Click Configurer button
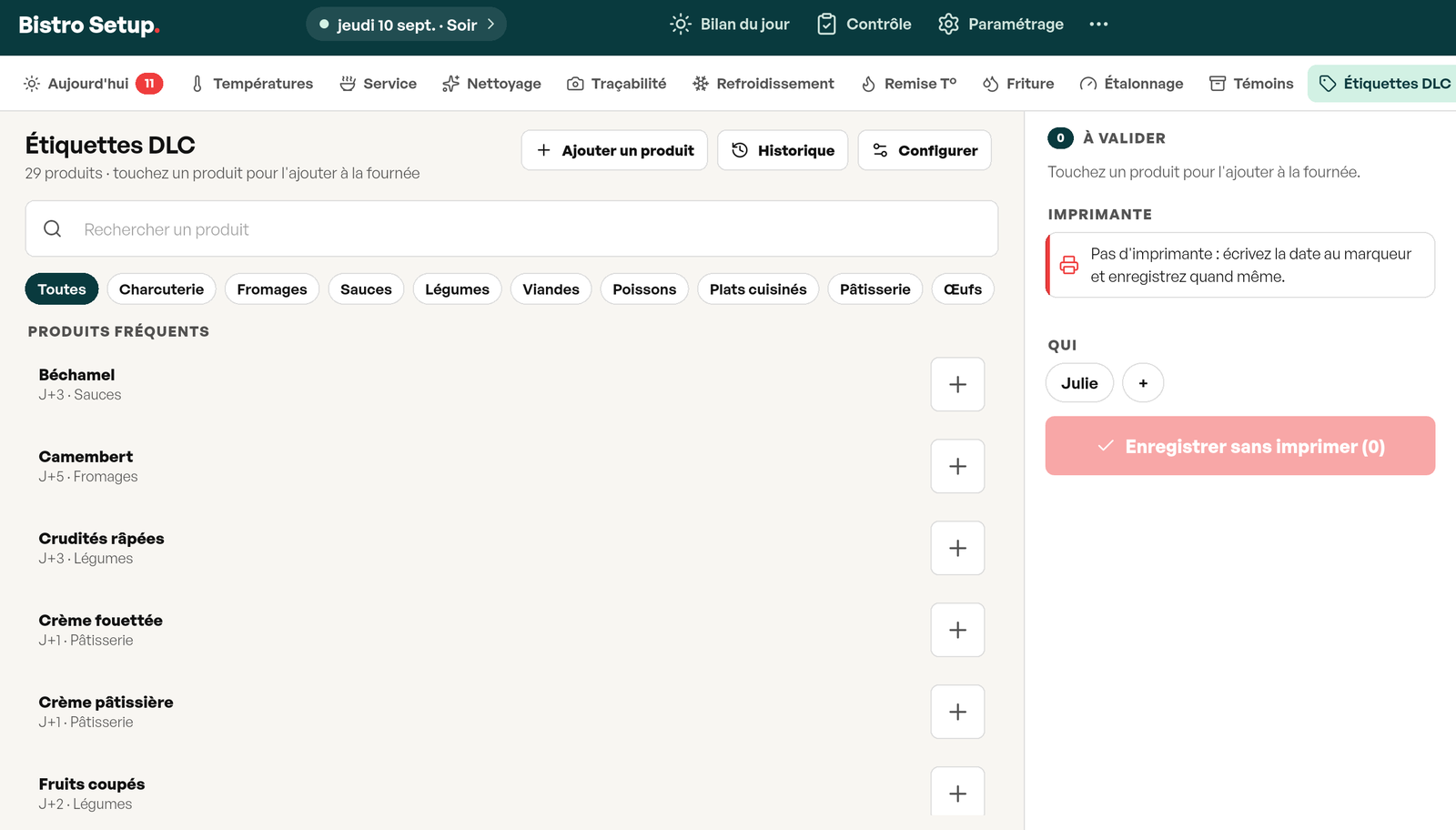 click(925, 150)
